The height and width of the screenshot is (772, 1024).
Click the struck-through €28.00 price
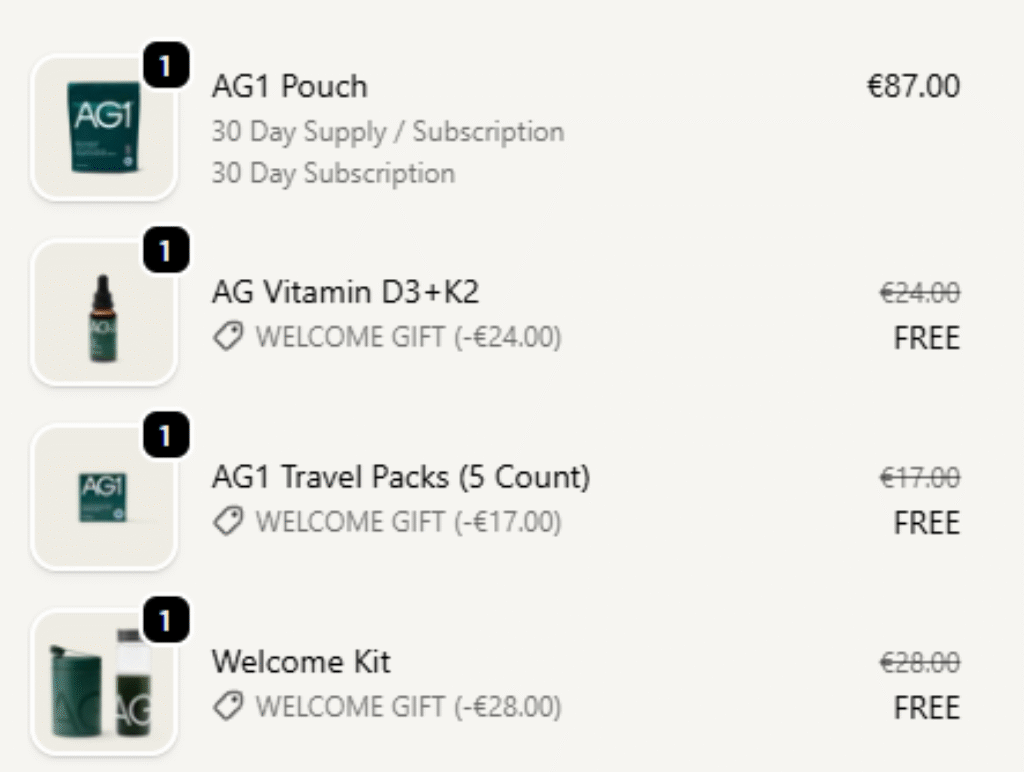[920, 663]
